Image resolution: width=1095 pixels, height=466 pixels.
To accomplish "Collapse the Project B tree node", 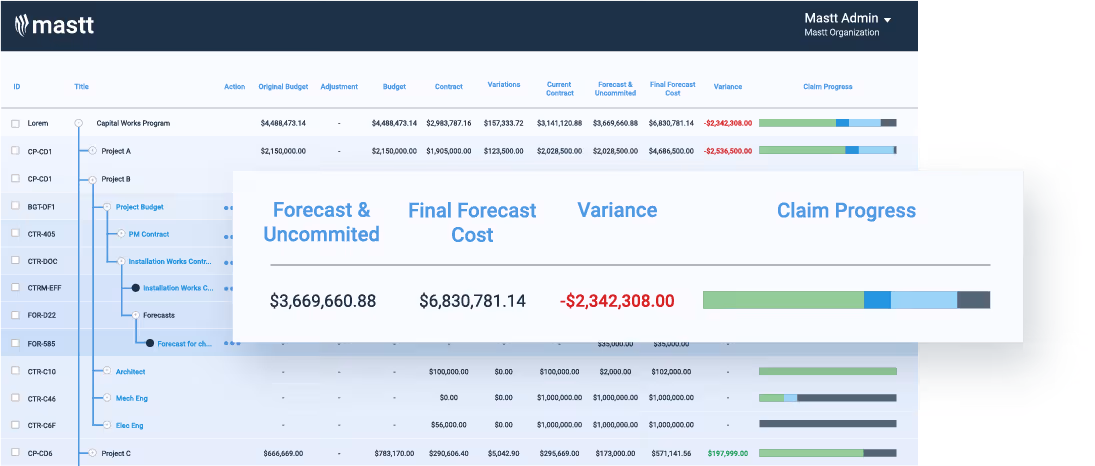I will pyautogui.click(x=92, y=179).
